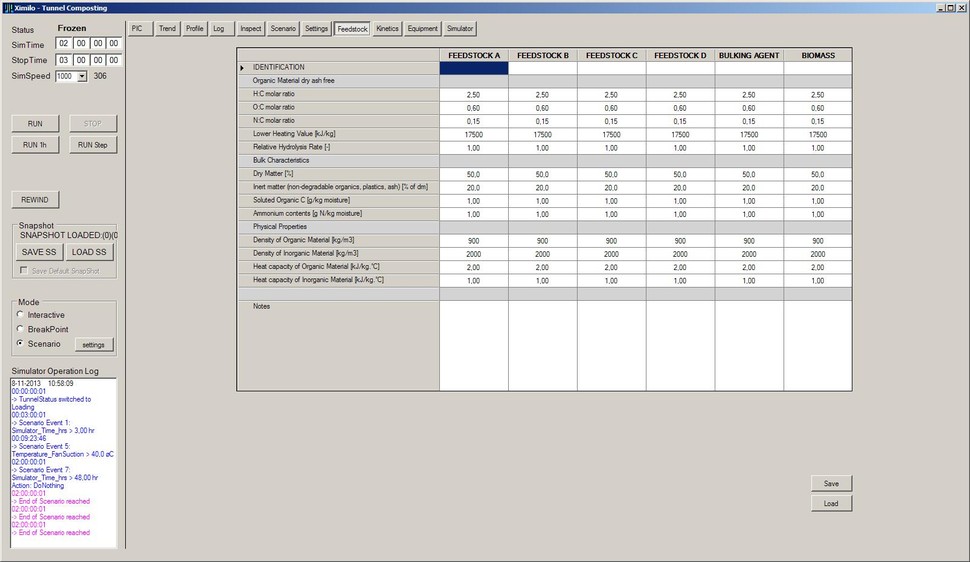Switch to the Kinetics tab
The height and width of the screenshot is (562, 970).
(387, 29)
